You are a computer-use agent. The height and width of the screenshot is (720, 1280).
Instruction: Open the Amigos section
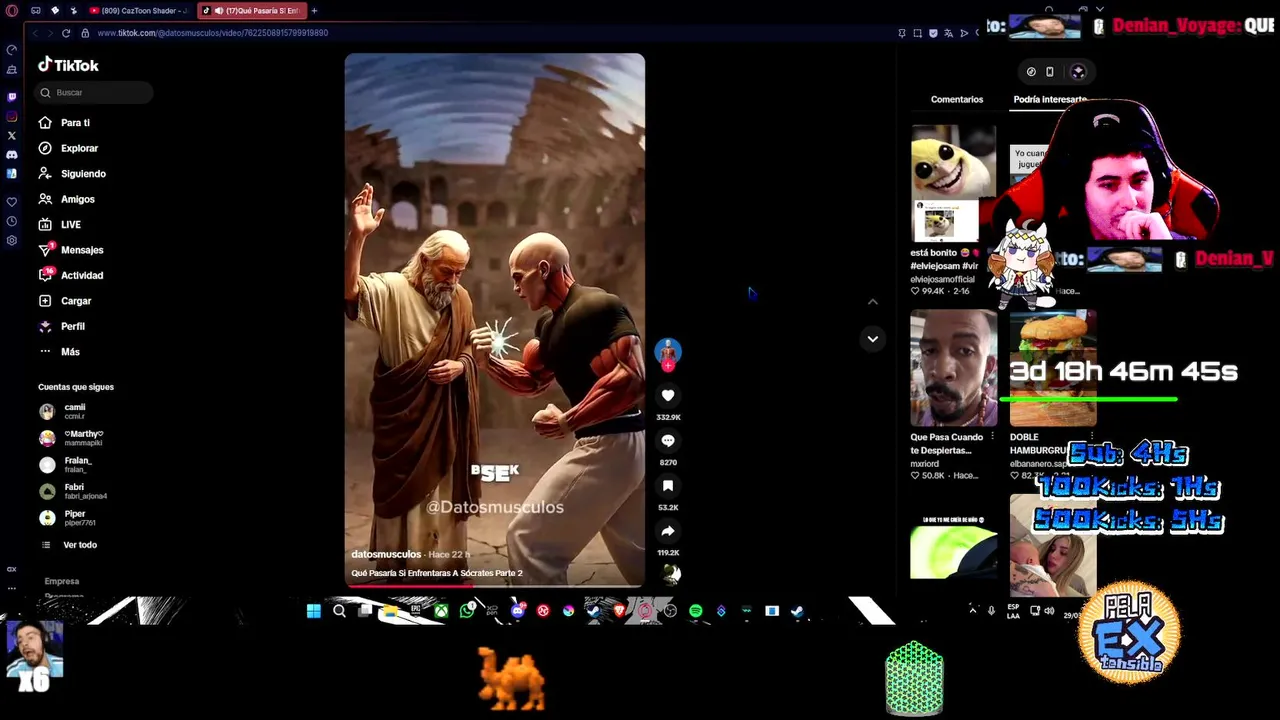[x=67, y=199]
